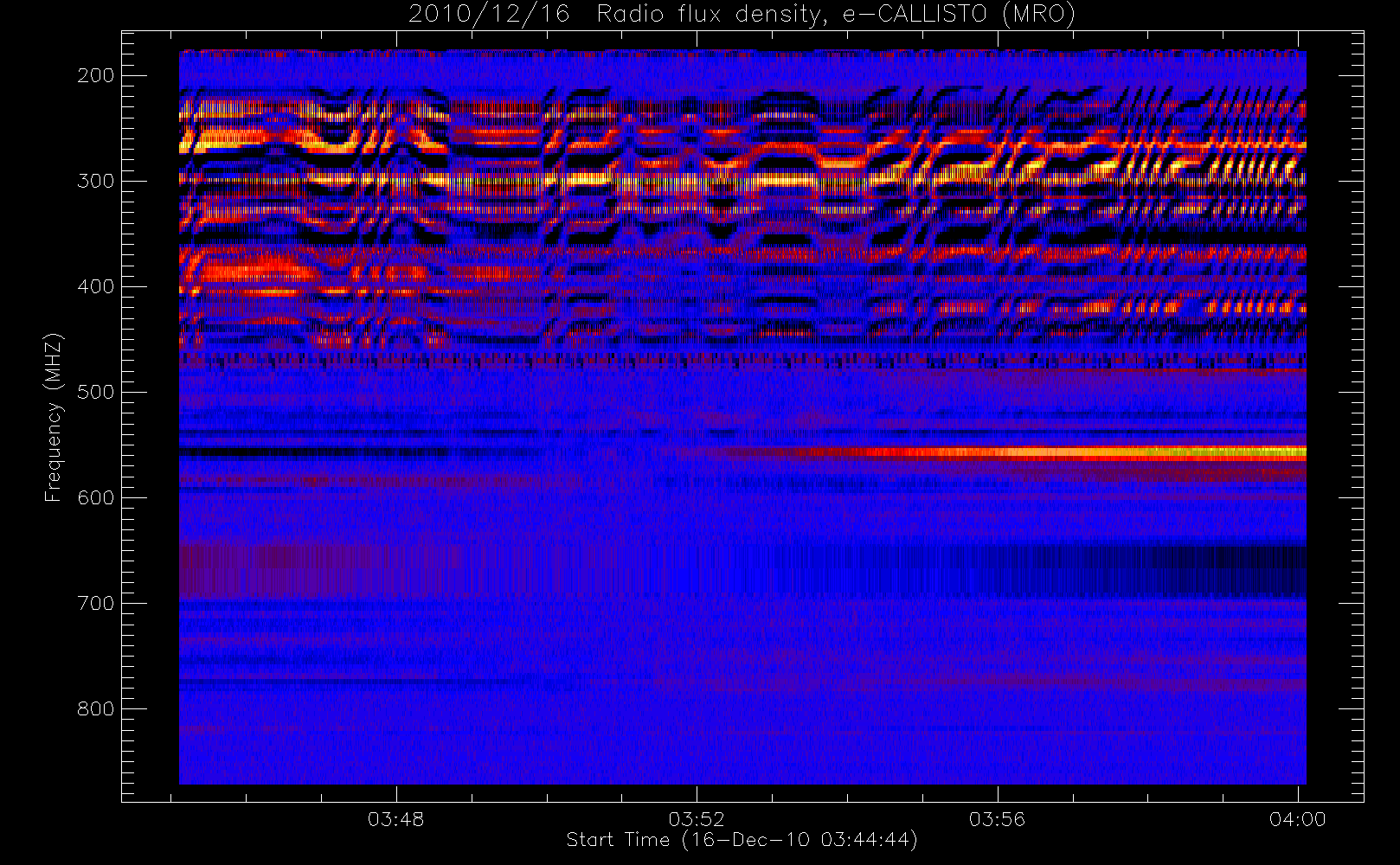Screen dimensions: 1400x865
Task: Click the 600 frequency tick label
Action: coord(95,497)
